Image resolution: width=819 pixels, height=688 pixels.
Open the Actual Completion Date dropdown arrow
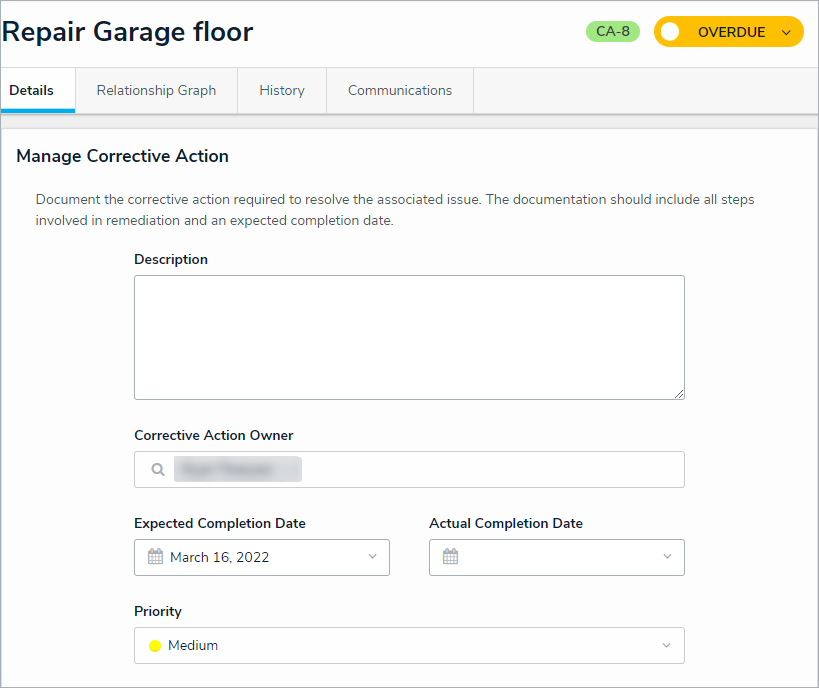[x=667, y=557]
